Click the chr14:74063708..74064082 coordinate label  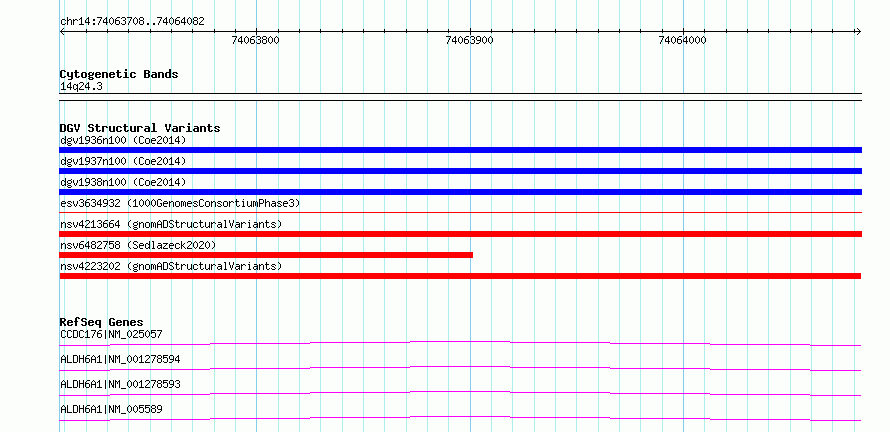point(132,22)
